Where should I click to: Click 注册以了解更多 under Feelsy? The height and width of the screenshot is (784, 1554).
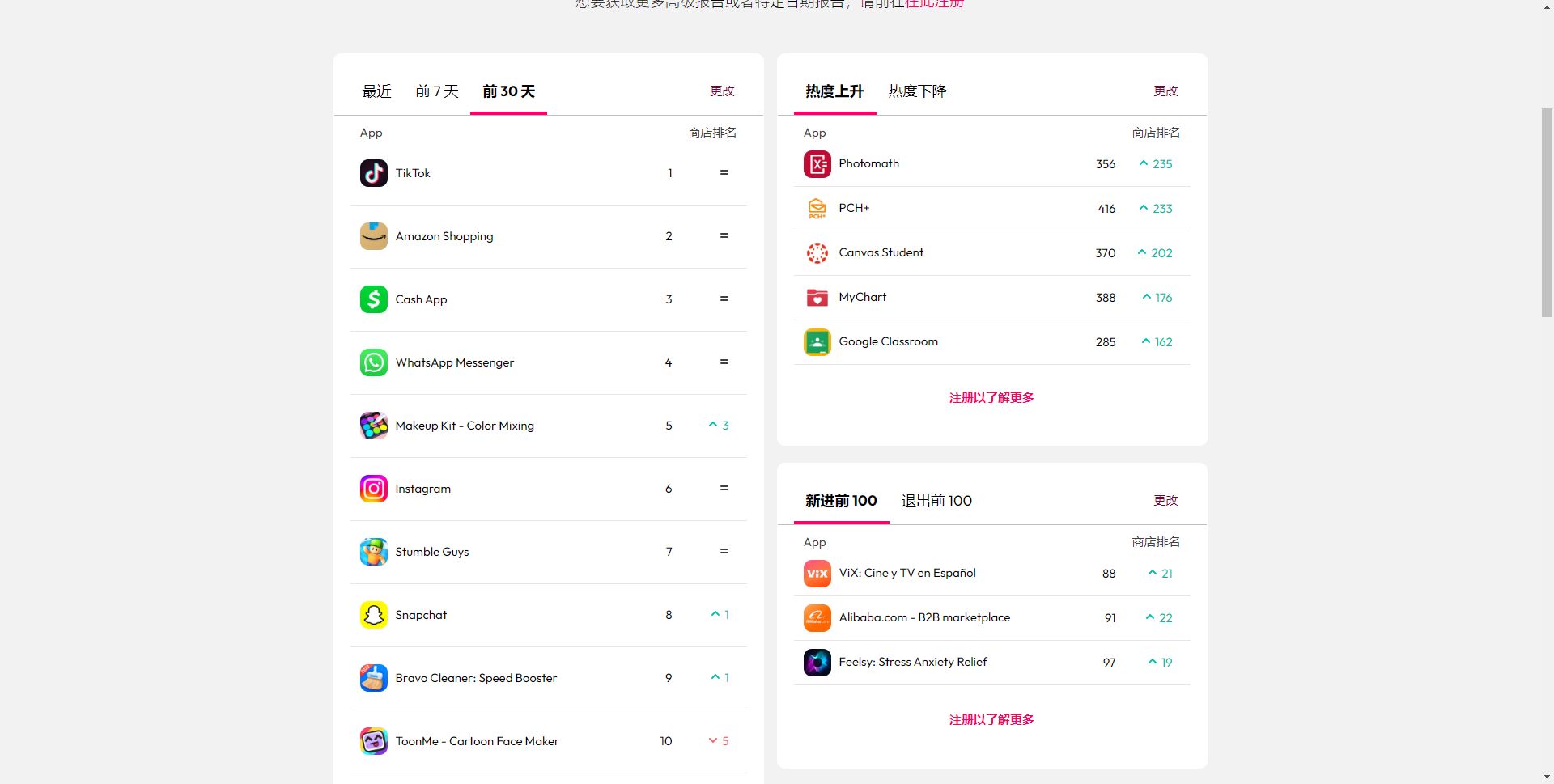[991, 720]
